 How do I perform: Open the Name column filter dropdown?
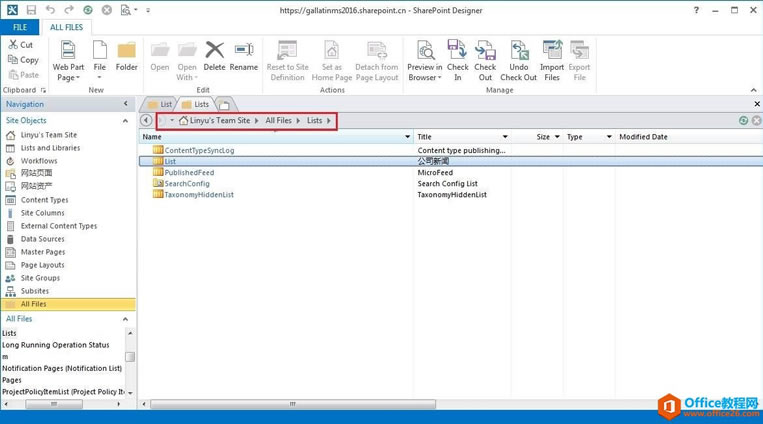tap(407, 137)
